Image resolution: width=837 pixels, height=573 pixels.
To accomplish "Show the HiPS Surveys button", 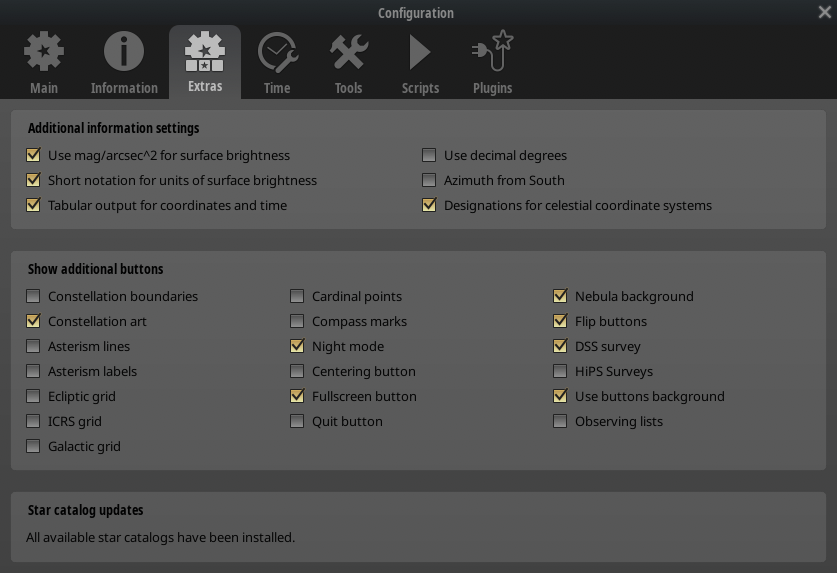I will tap(560, 371).
